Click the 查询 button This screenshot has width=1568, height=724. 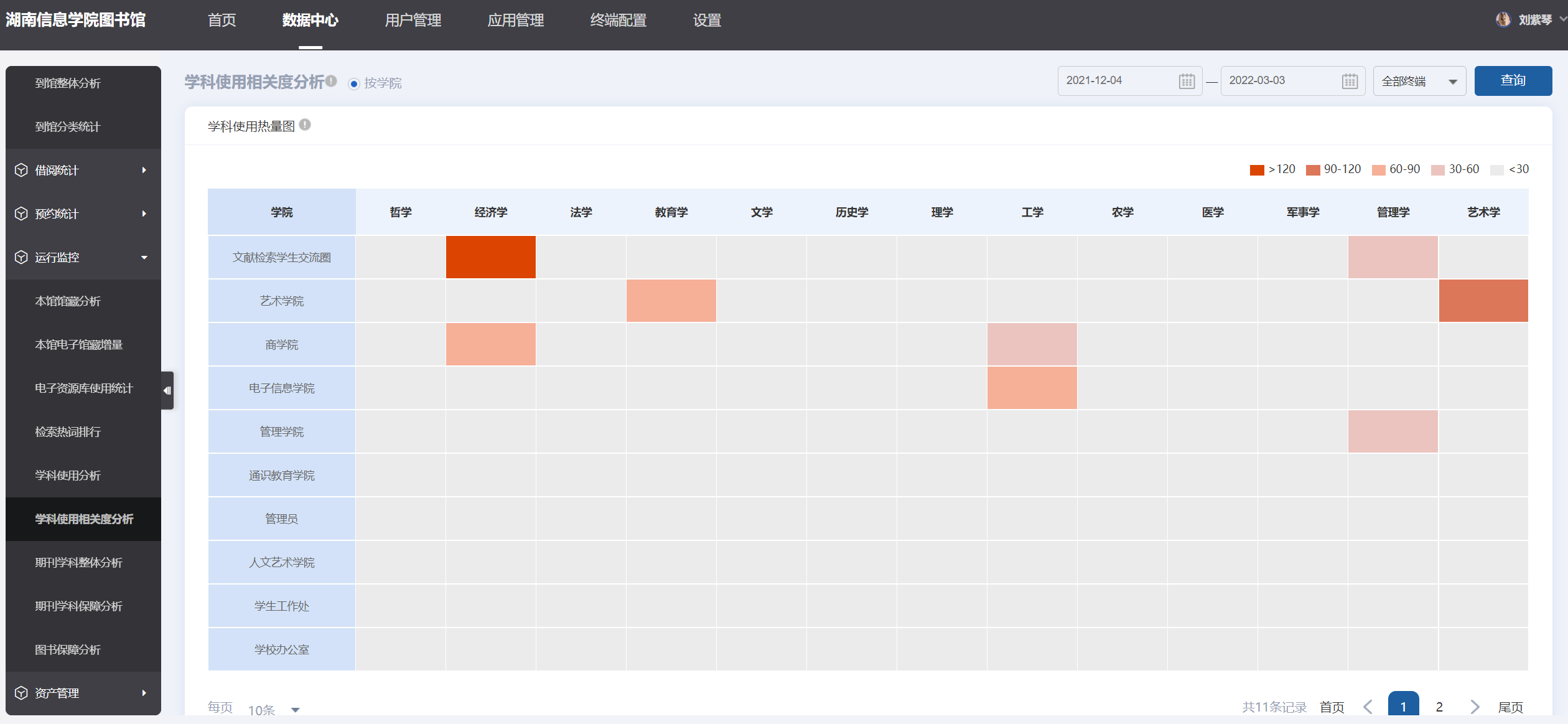point(1513,81)
